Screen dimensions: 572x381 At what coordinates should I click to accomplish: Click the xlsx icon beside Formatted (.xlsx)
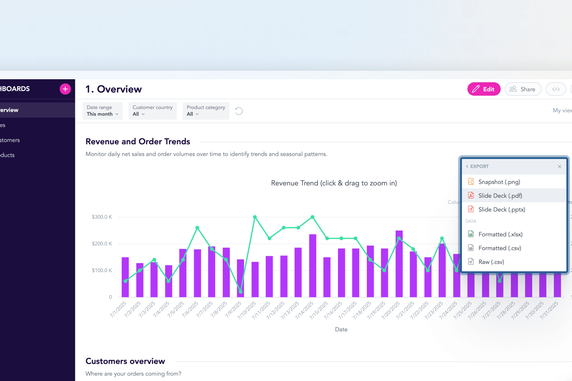(x=471, y=234)
